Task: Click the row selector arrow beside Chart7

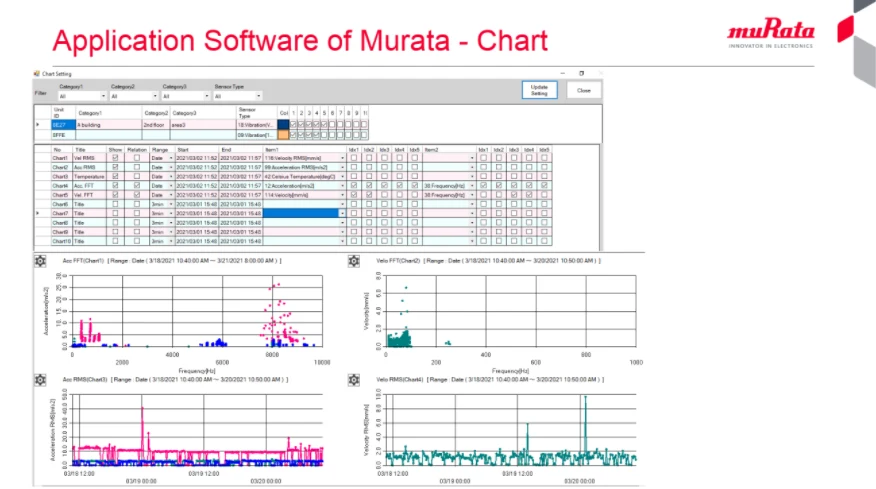Action: click(37, 213)
